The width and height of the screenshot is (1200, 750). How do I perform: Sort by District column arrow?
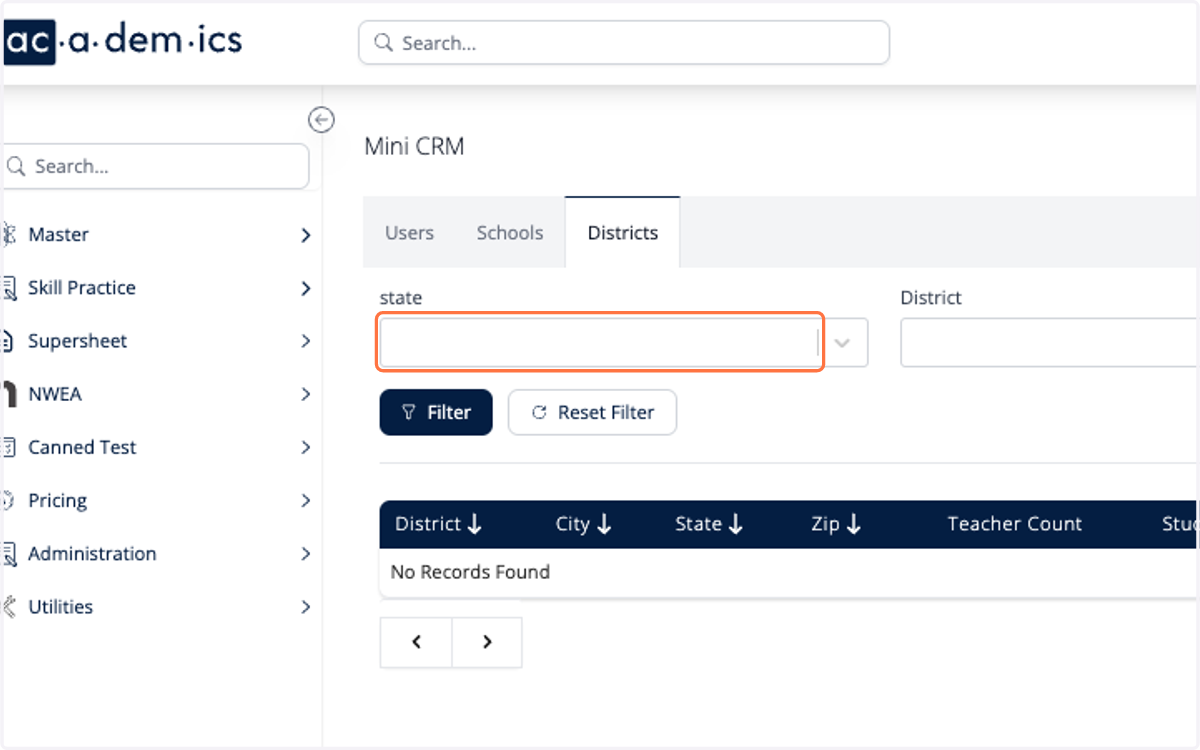click(x=475, y=524)
